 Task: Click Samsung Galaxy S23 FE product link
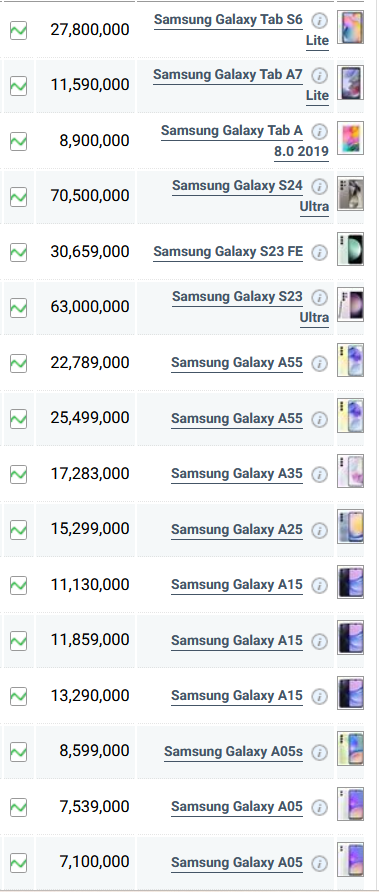tap(228, 251)
